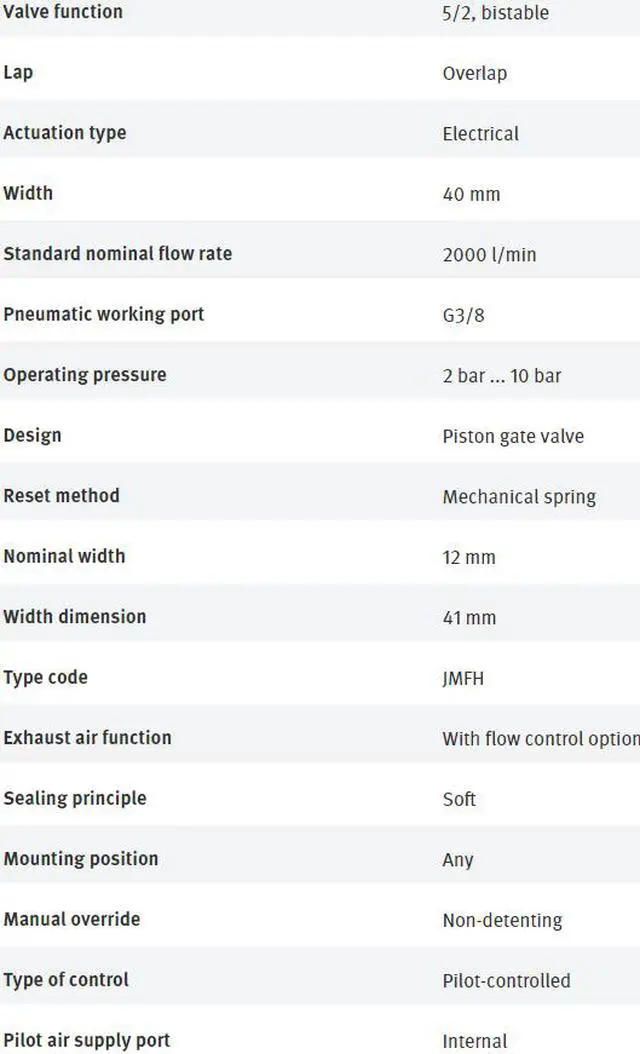Click the 'Exhaust air function' label

88,738
